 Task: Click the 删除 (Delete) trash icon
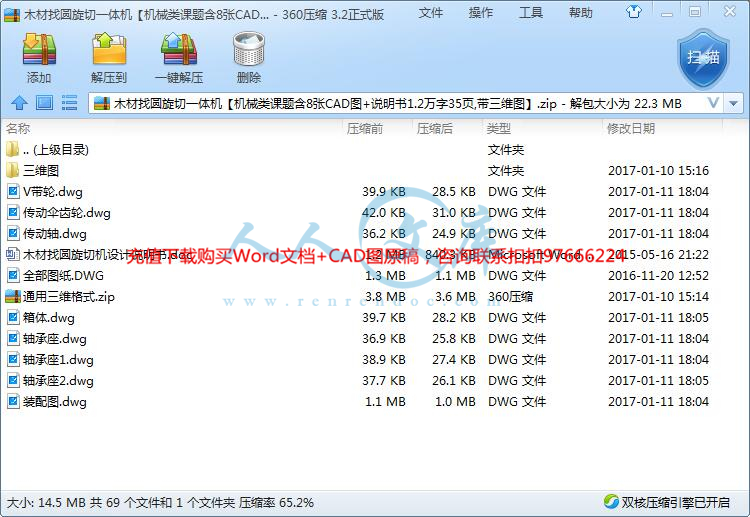[249, 49]
